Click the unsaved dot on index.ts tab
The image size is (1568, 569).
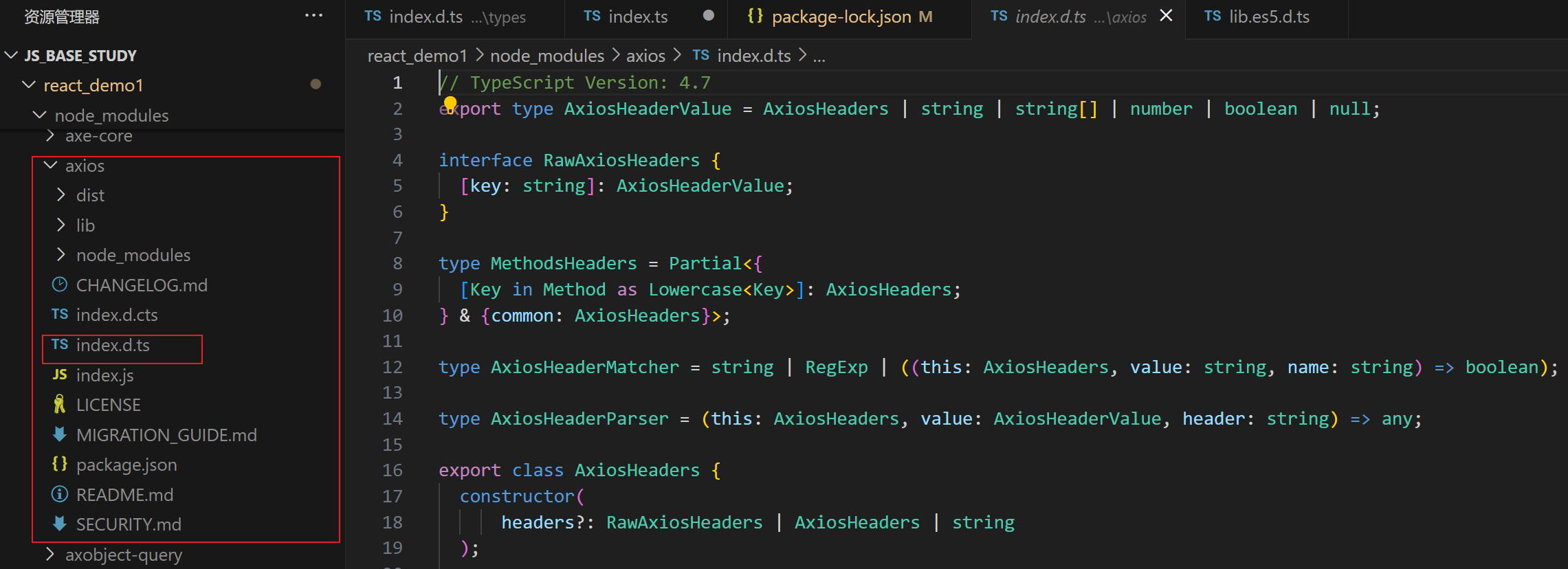[x=709, y=16]
